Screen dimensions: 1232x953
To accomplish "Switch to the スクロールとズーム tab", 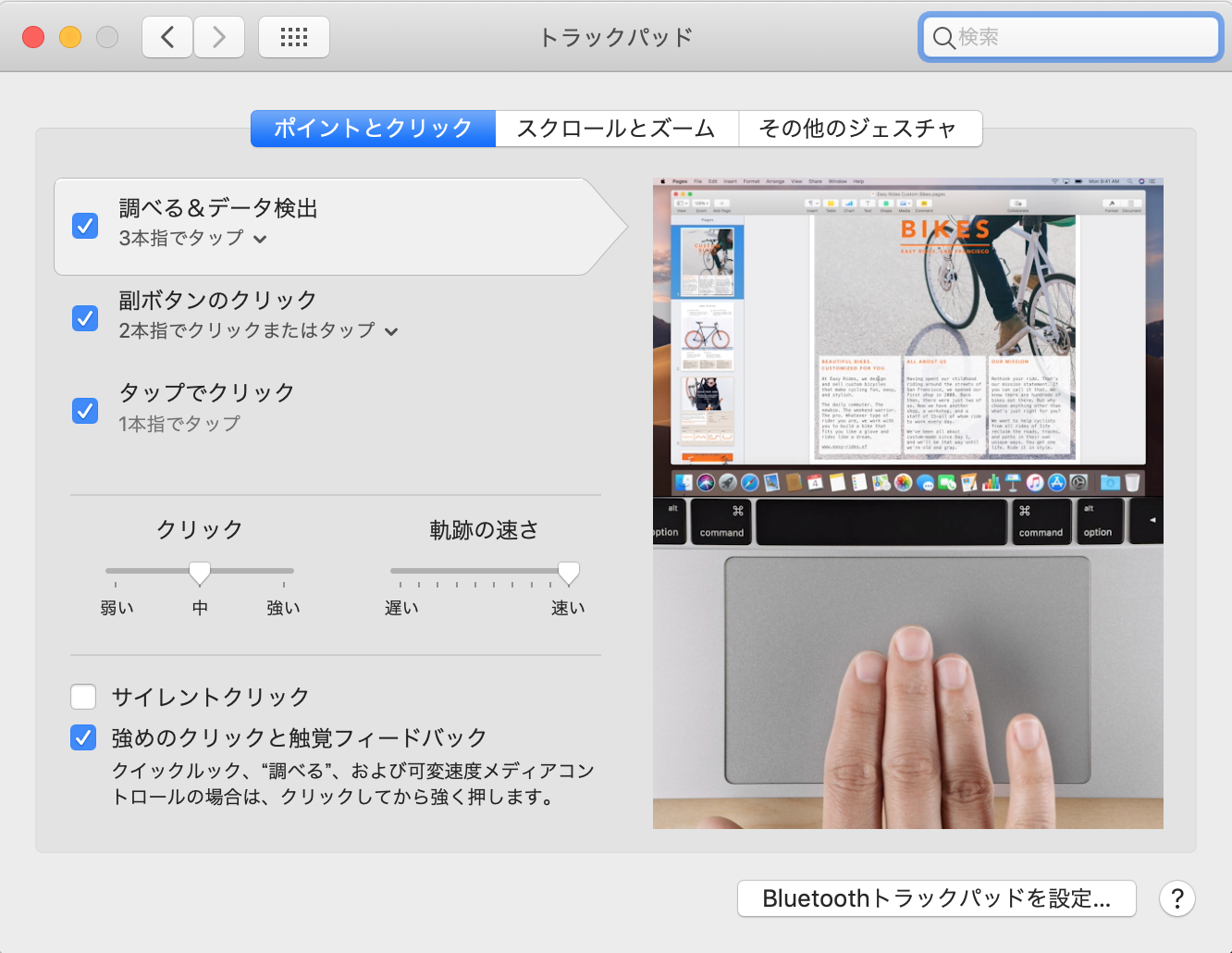I will (x=617, y=129).
